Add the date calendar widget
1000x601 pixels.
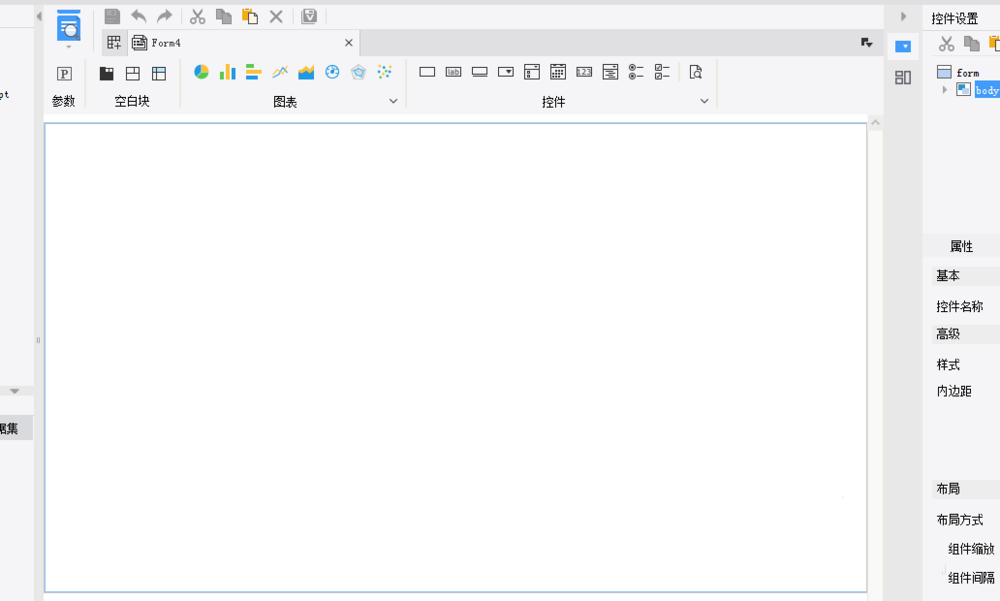(558, 72)
